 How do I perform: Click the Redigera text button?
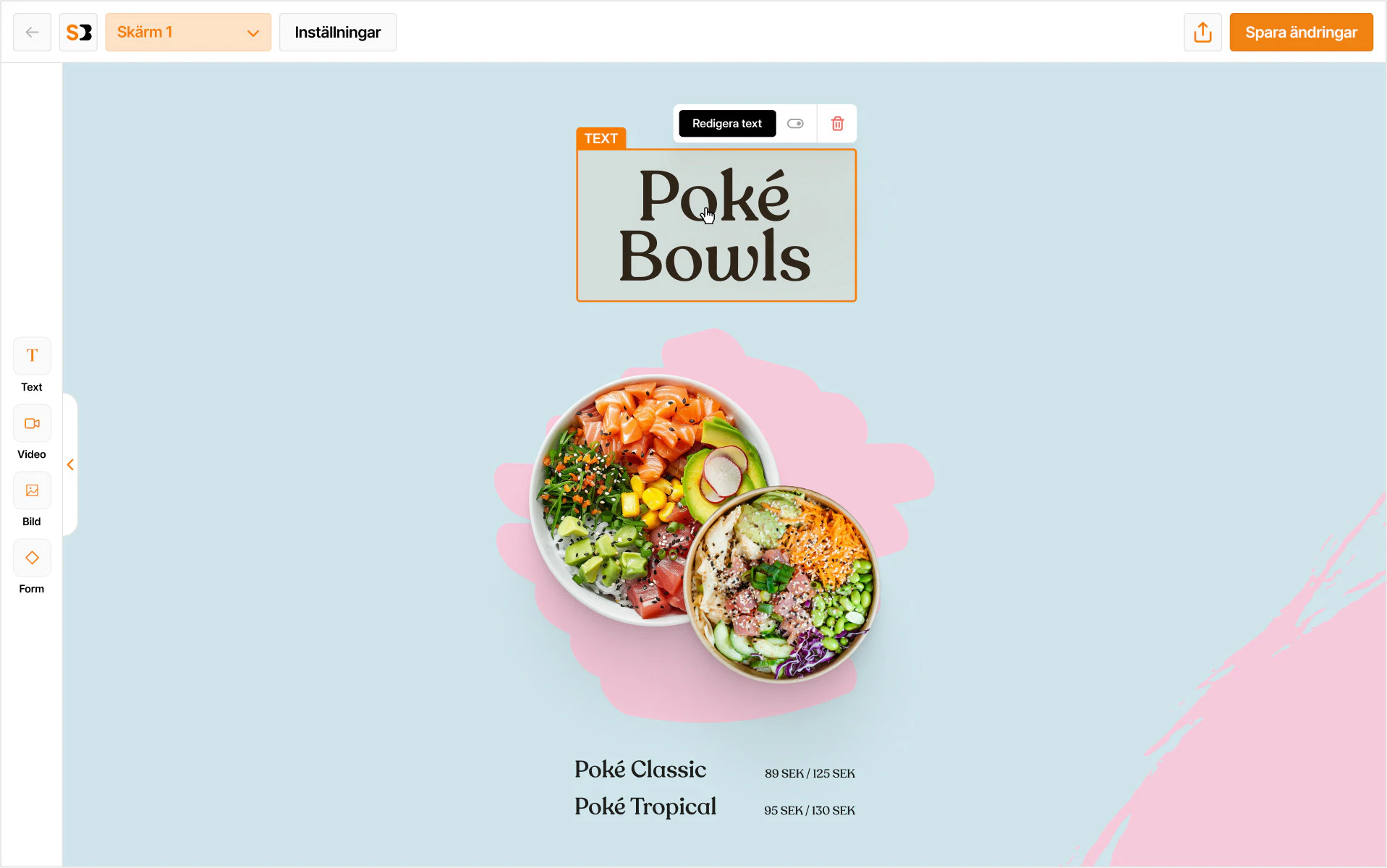coord(727,124)
